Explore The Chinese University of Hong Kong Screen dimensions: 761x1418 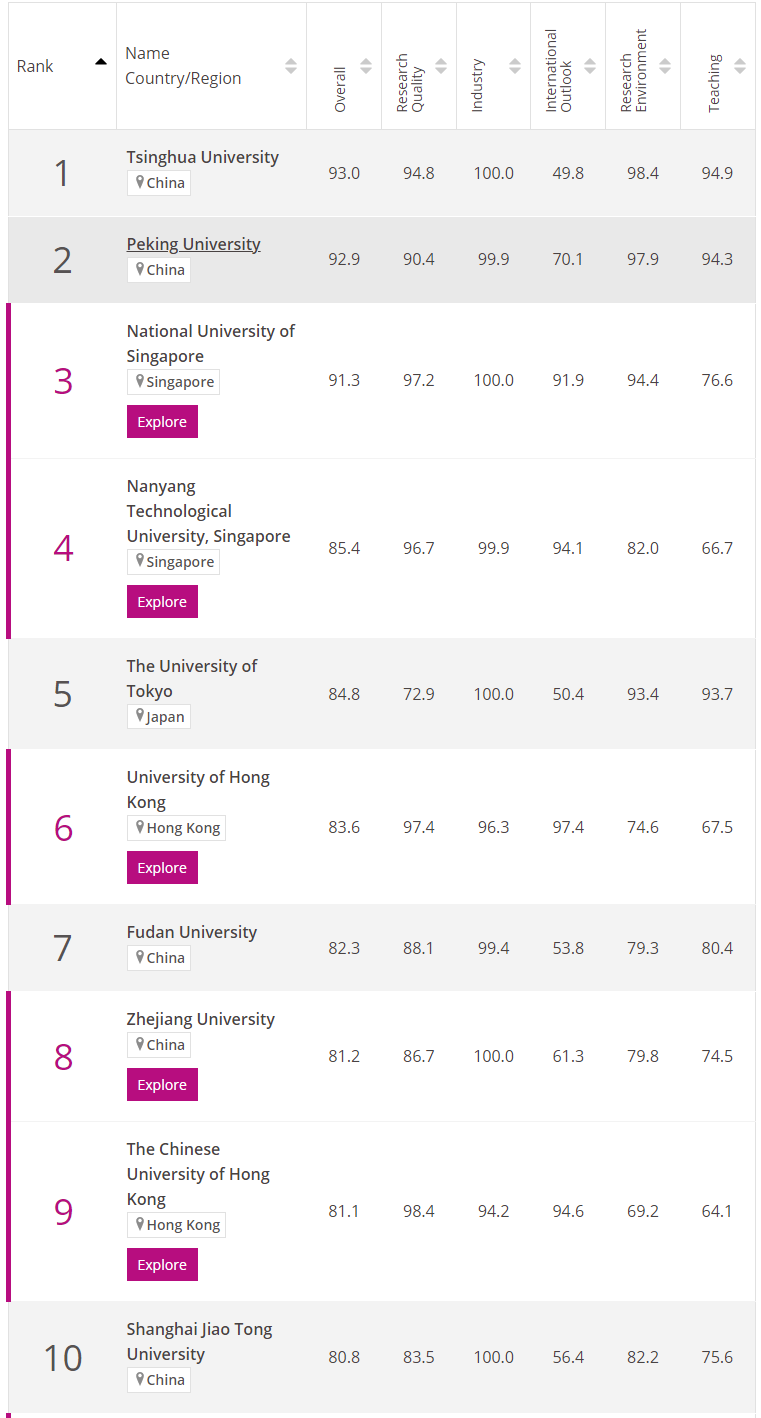(162, 1265)
